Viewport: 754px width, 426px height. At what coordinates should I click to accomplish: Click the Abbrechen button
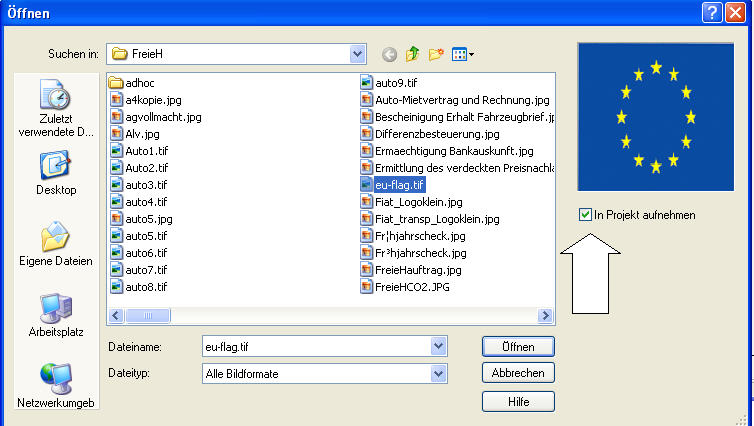pos(518,373)
